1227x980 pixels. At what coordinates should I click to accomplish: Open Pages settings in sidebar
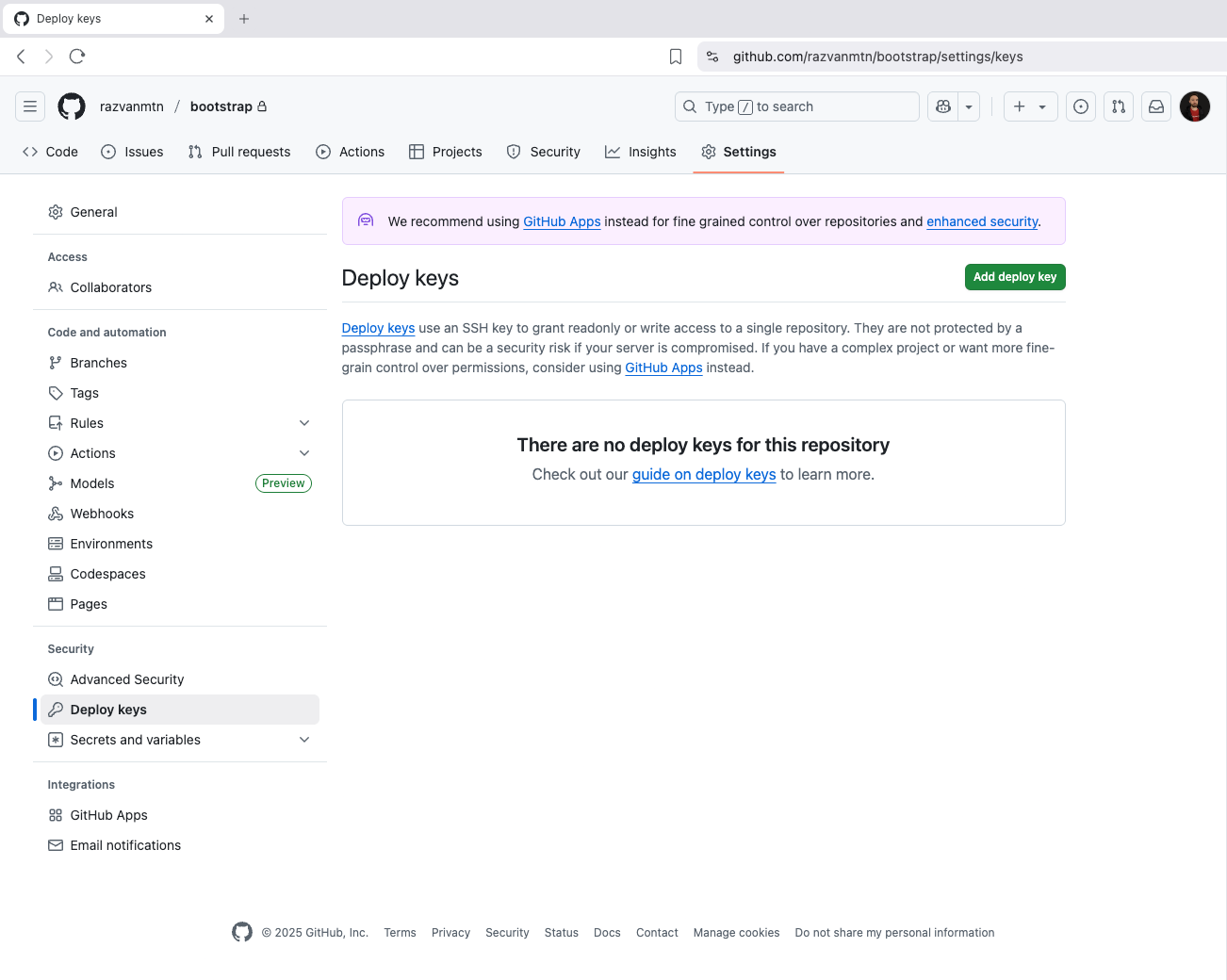(x=180, y=604)
